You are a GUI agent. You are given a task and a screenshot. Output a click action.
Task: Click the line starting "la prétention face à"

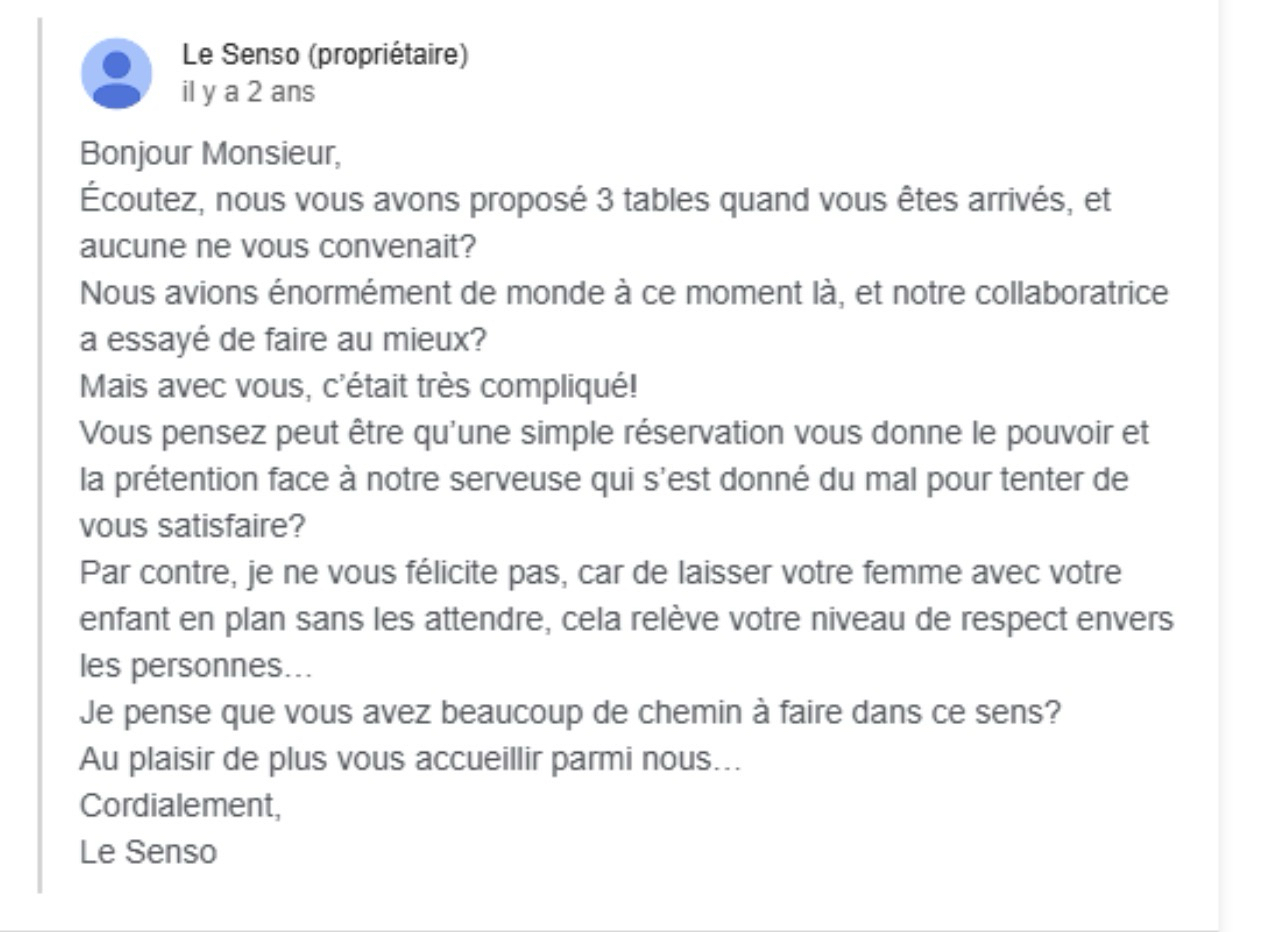(x=603, y=479)
